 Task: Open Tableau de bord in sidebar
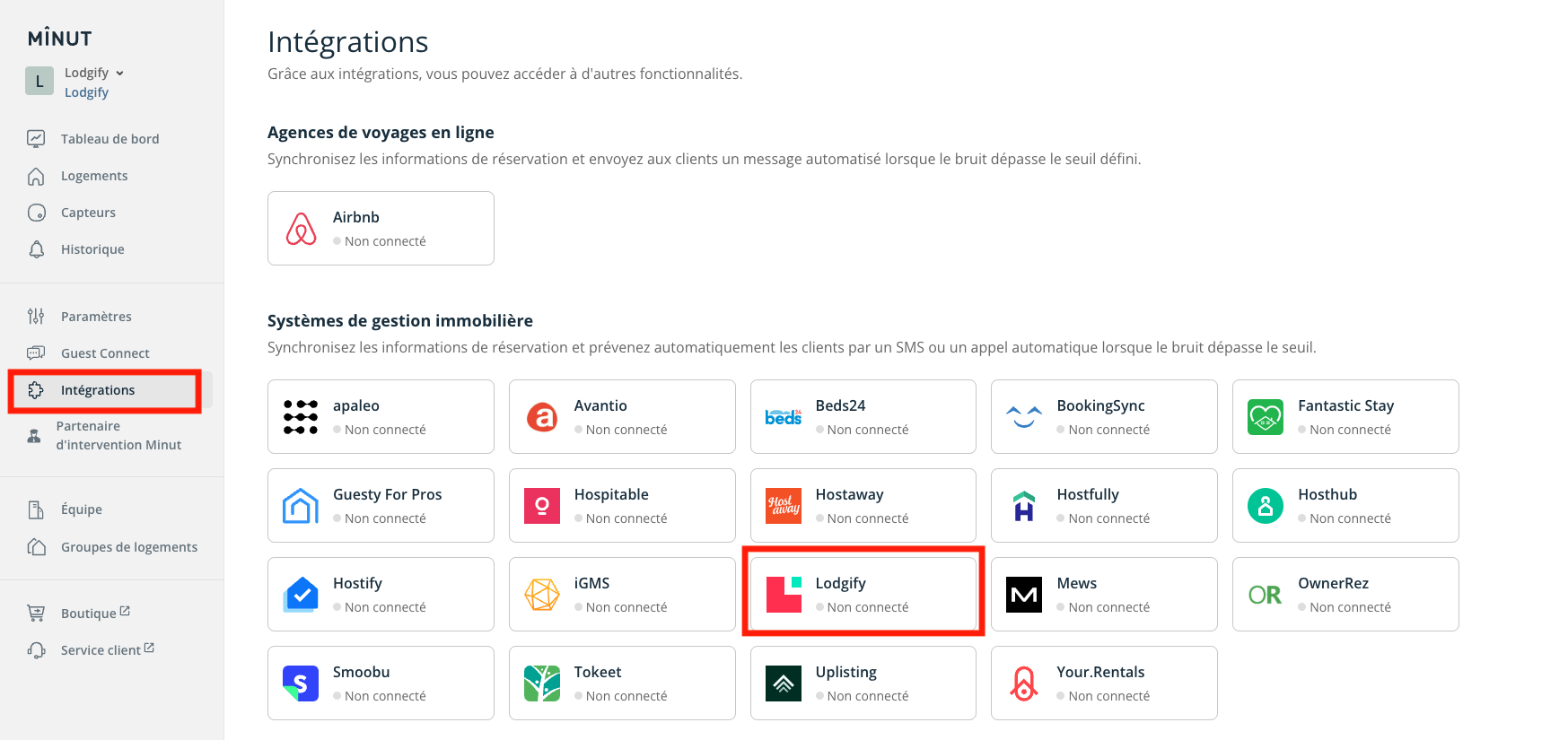point(109,139)
